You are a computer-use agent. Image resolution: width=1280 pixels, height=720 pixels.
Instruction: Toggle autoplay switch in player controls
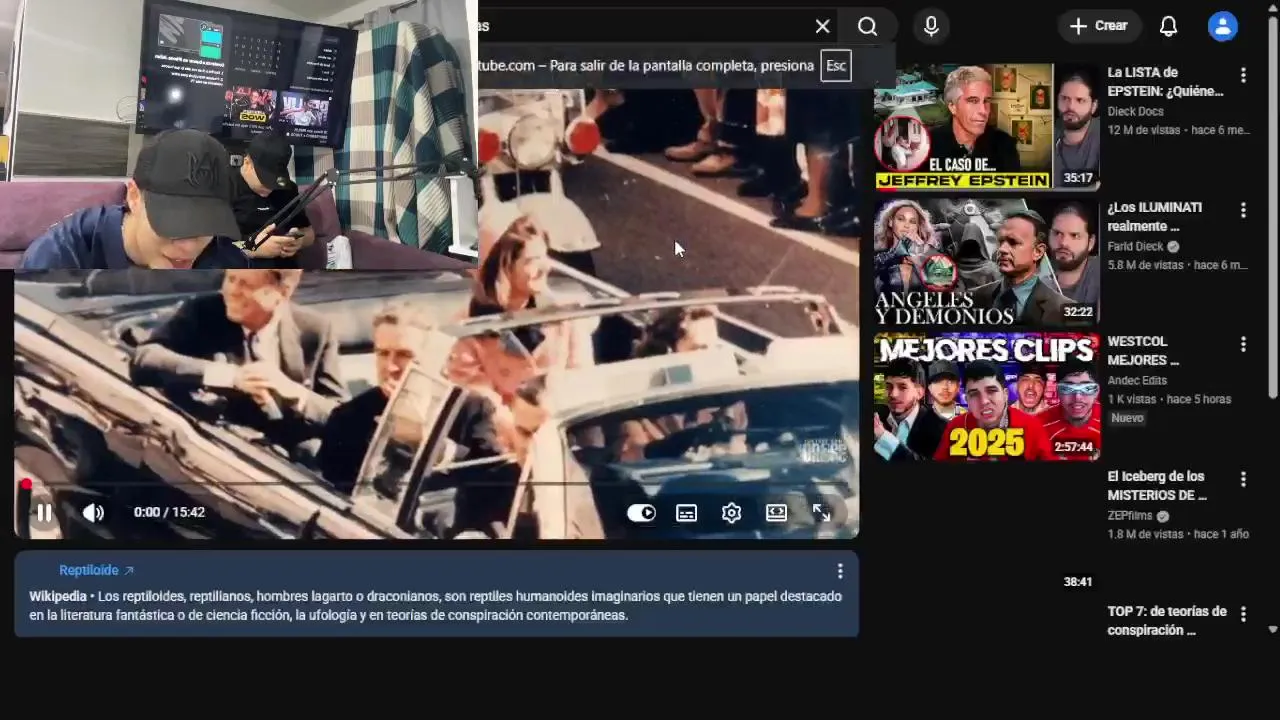[x=641, y=513]
